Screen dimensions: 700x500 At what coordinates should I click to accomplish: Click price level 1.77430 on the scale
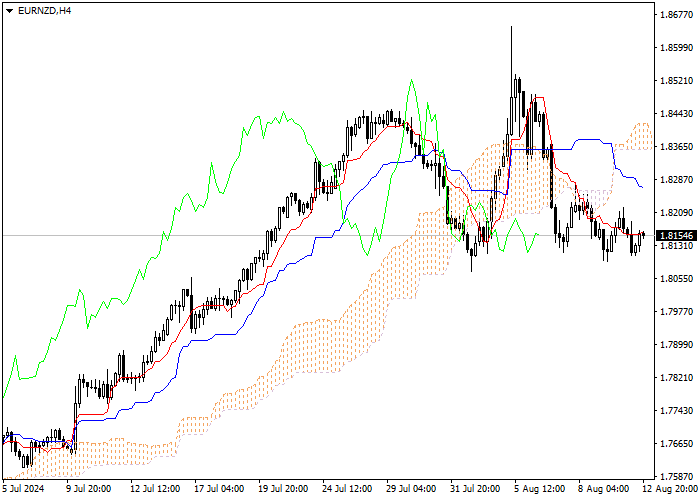click(x=676, y=411)
